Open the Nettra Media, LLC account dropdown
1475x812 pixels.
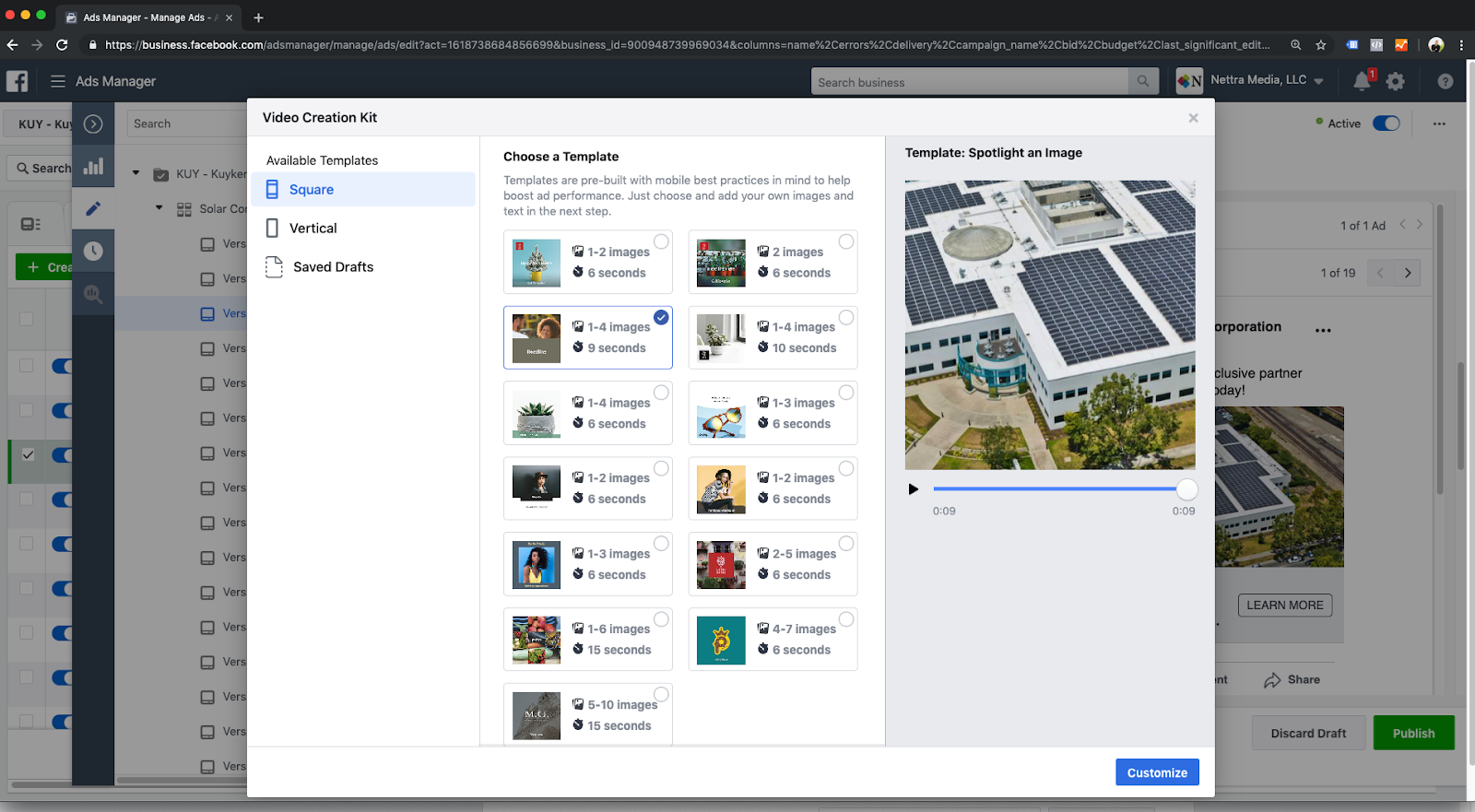1268,80
